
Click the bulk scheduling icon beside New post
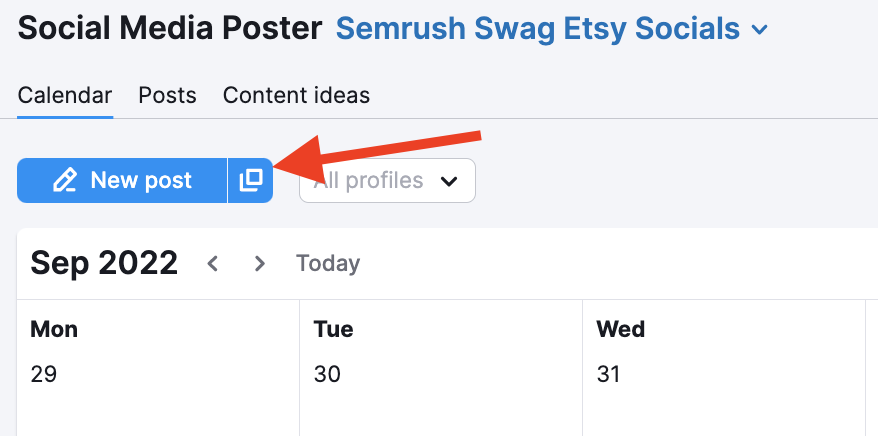[x=250, y=180]
